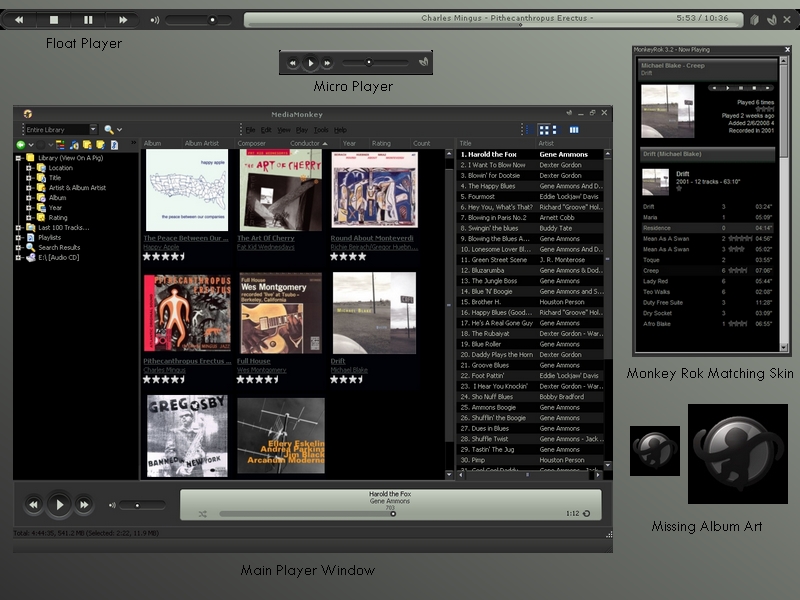Open the View menu
Viewport: 800px width, 600px height.
[x=284, y=130]
